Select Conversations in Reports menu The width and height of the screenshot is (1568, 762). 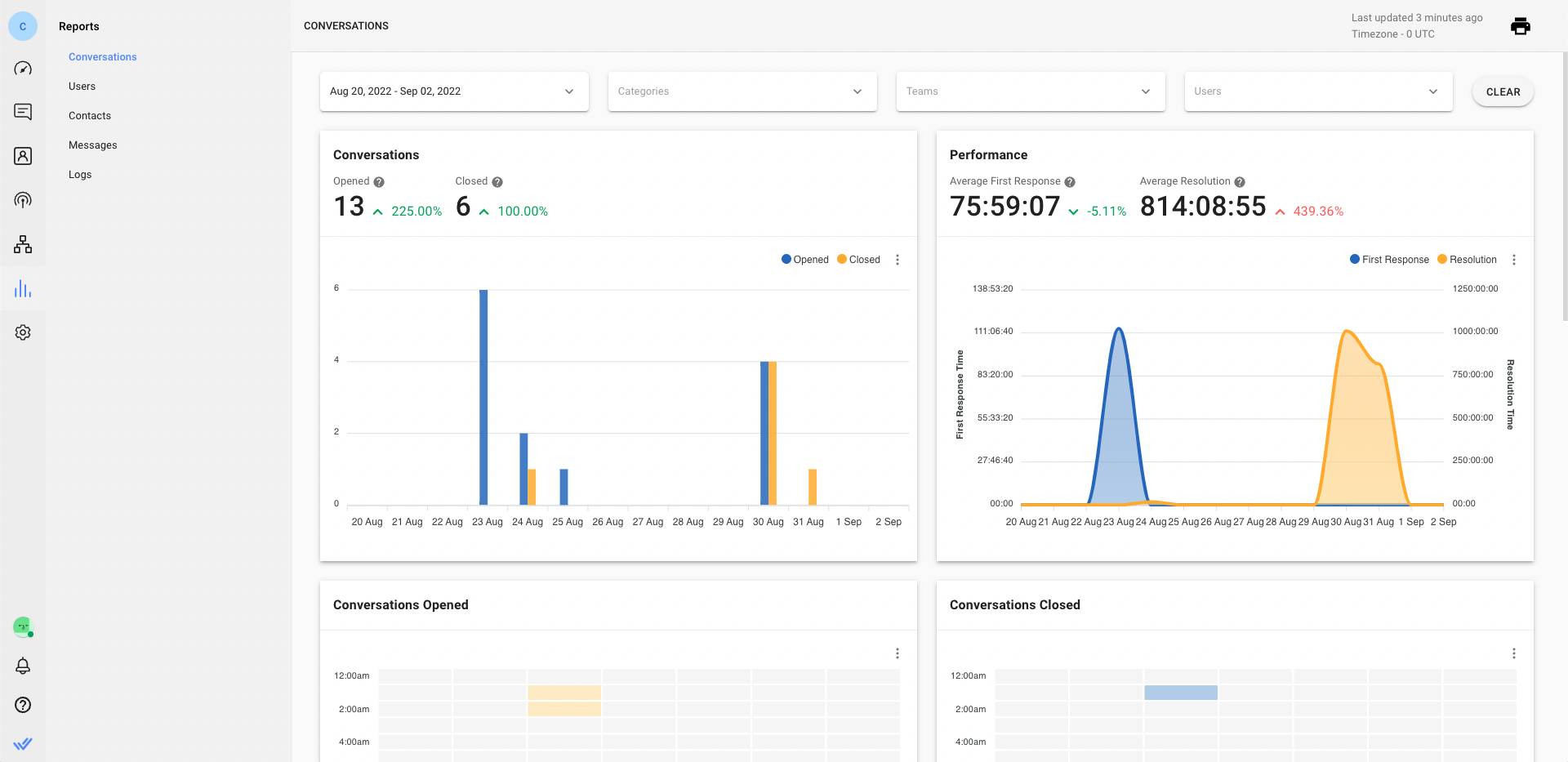point(103,57)
